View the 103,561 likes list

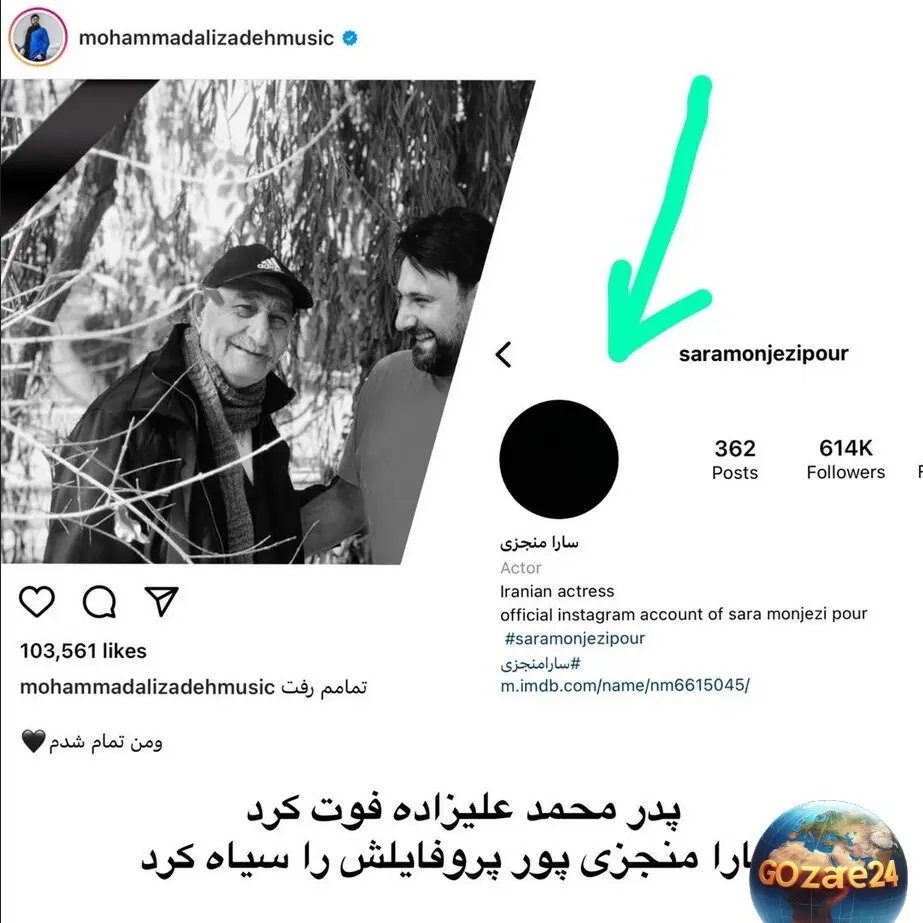coord(83,651)
